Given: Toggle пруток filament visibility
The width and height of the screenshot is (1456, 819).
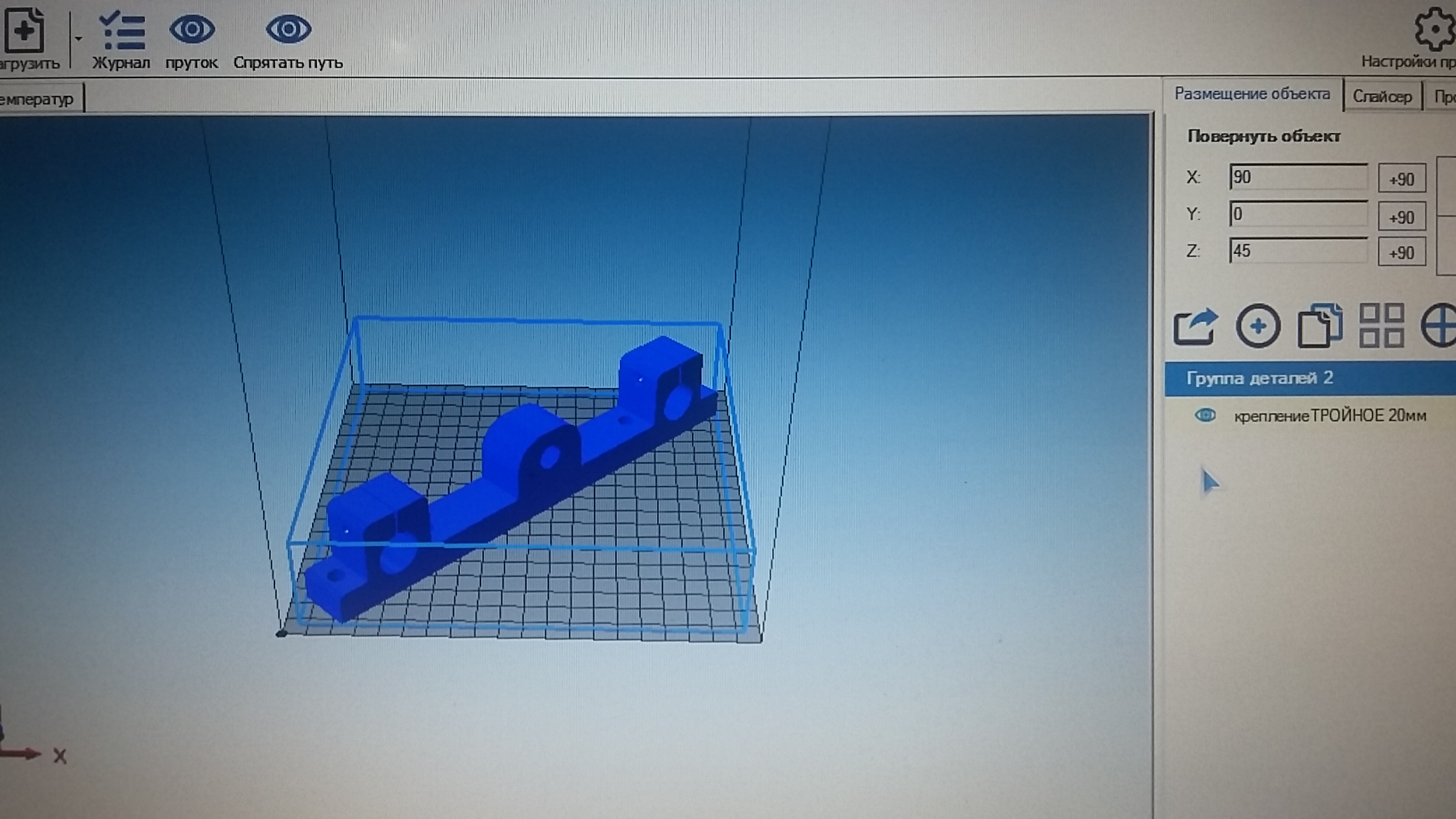Looking at the screenshot, I should pos(191,30).
